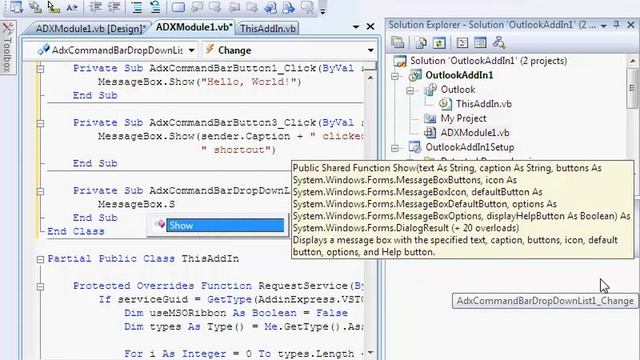
Task: Click the Display Parameter Info toolbar icon
Action: coord(35,7)
